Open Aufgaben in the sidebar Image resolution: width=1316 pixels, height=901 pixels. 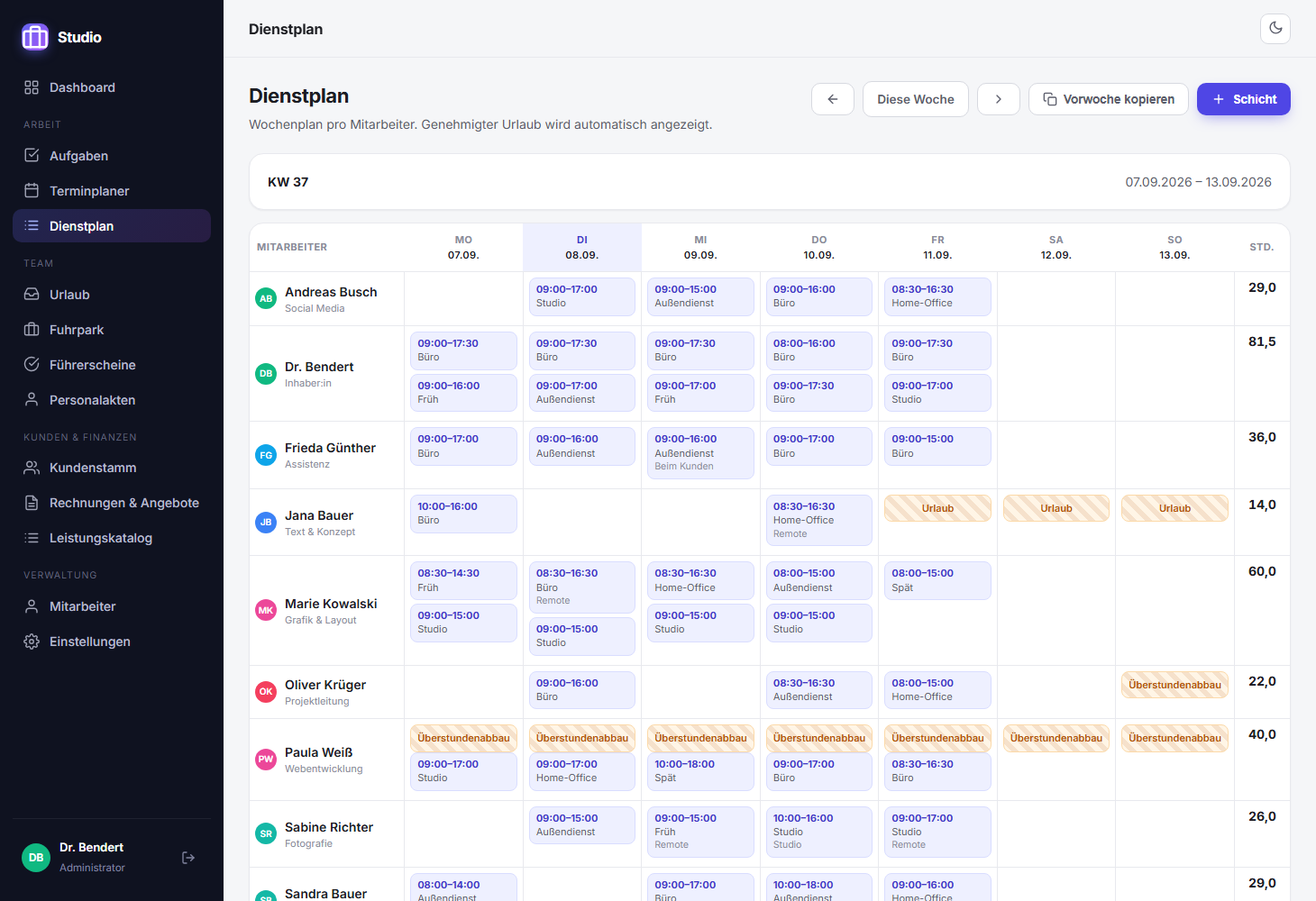click(x=112, y=156)
